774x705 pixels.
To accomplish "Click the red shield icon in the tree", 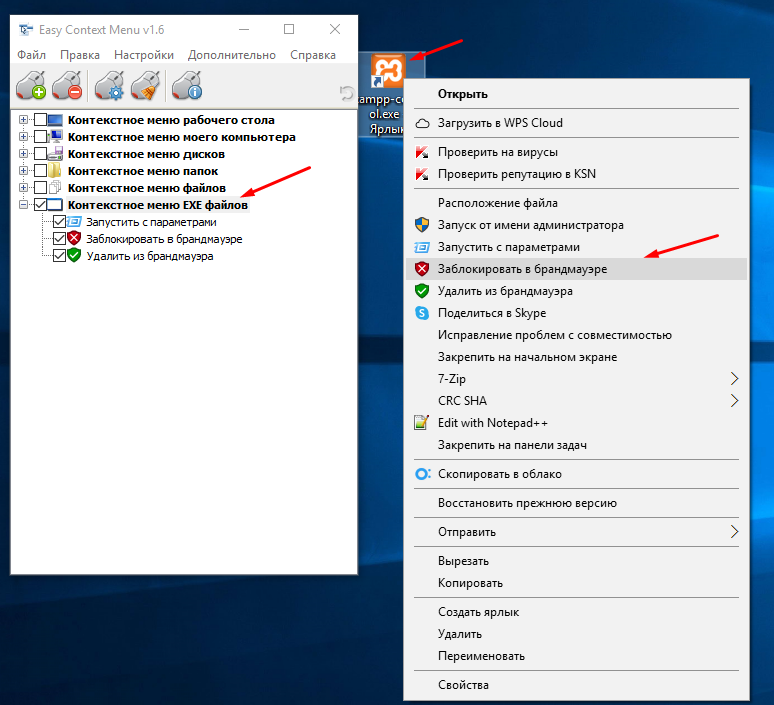I will click(x=74, y=238).
